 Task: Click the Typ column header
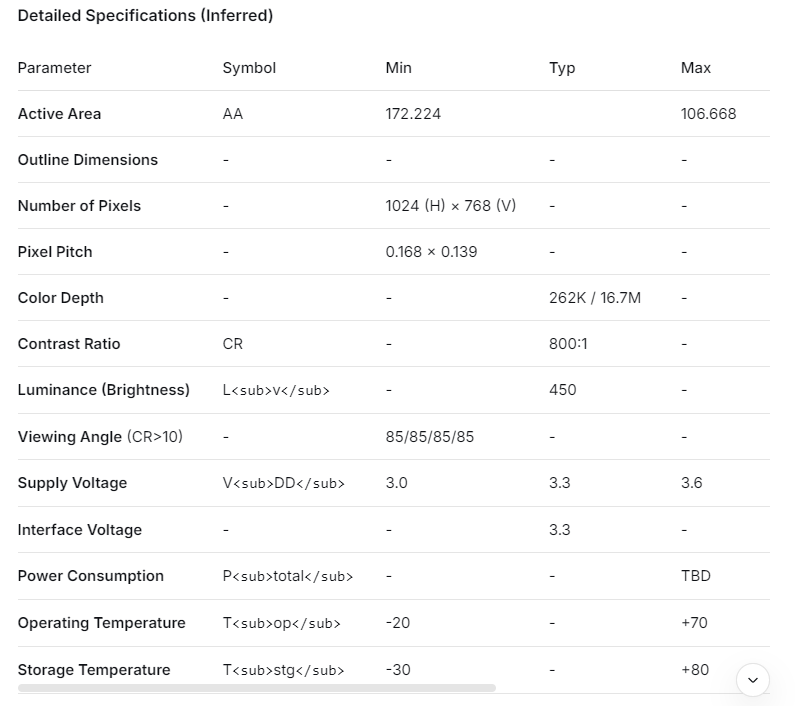click(x=562, y=68)
